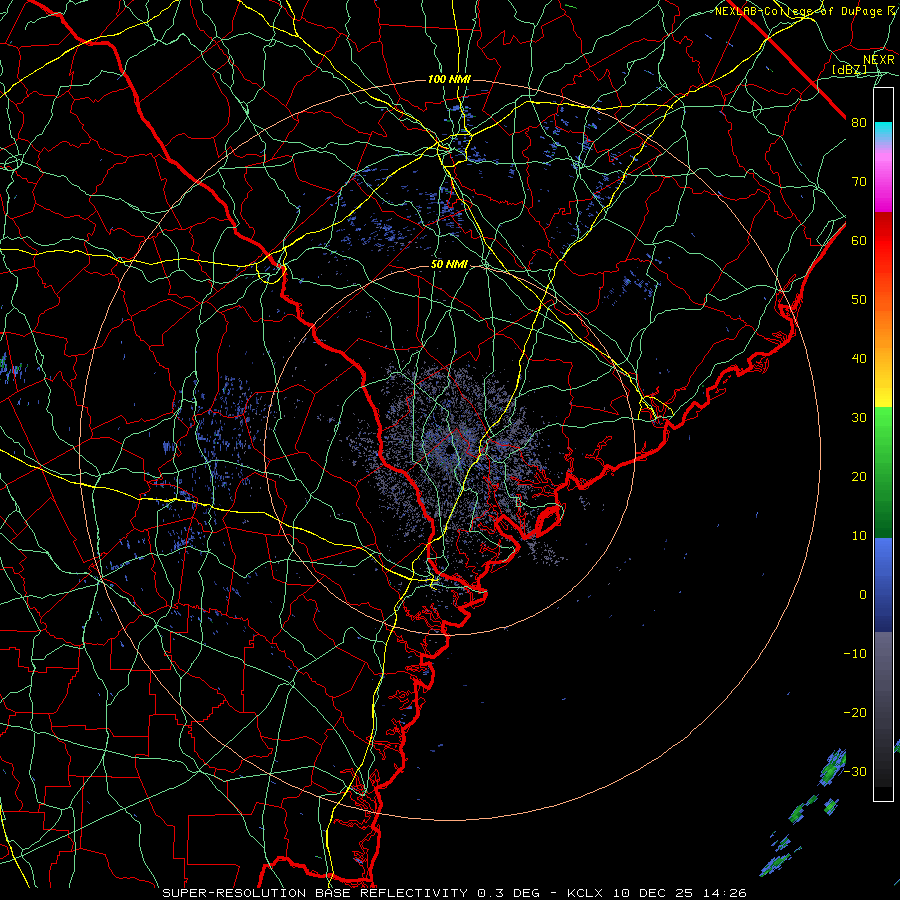Click the blue segment of the color bar

[x=883, y=584]
